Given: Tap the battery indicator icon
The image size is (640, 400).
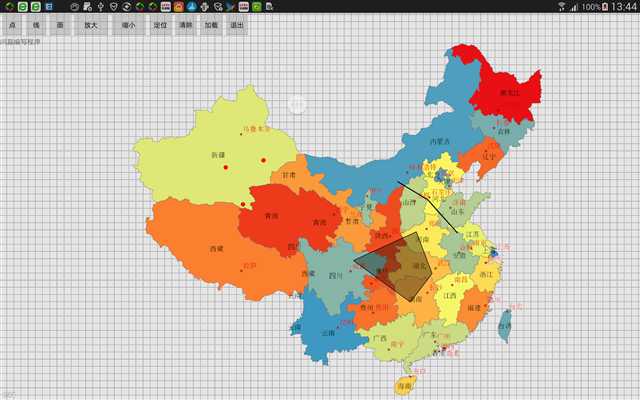Looking at the screenshot, I should click(x=605, y=7).
